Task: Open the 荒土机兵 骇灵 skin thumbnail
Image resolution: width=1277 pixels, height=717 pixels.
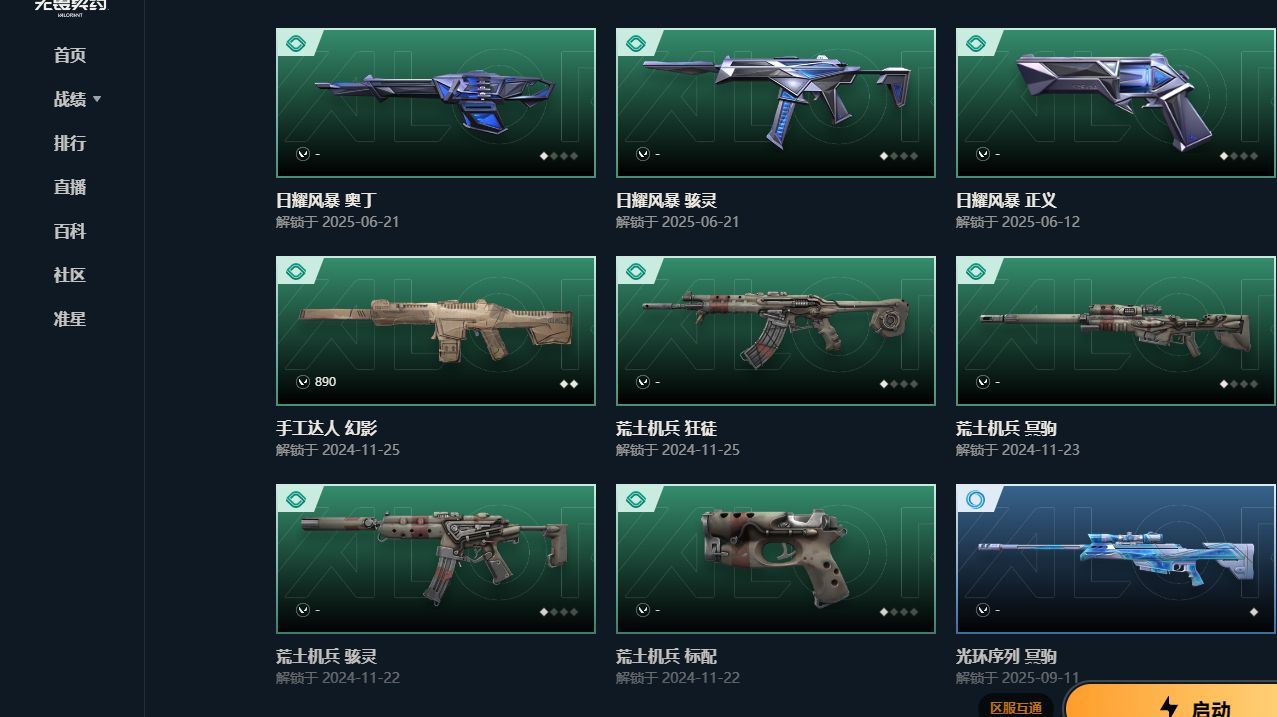Action: (436, 559)
